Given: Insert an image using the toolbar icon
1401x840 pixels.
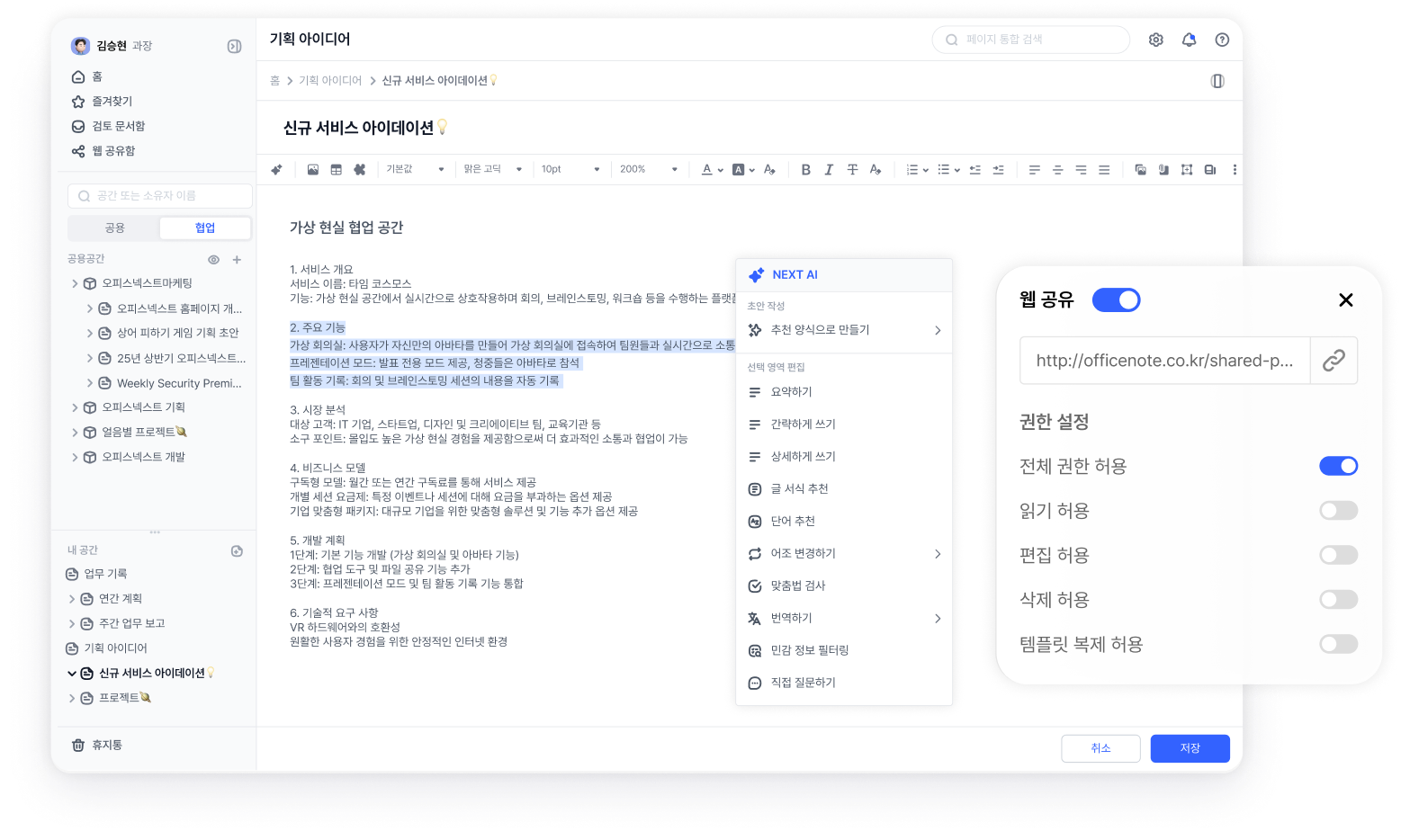Looking at the screenshot, I should [x=313, y=169].
